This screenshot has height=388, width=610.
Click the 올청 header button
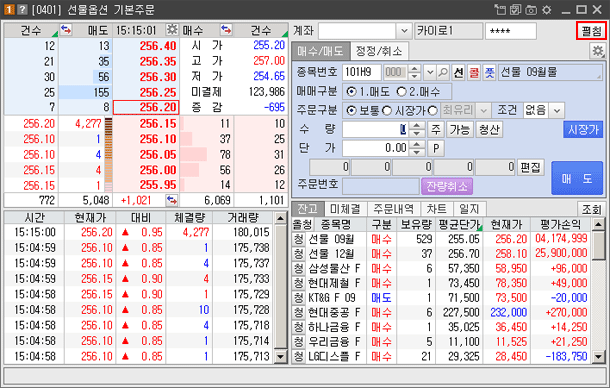click(x=302, y=224)
